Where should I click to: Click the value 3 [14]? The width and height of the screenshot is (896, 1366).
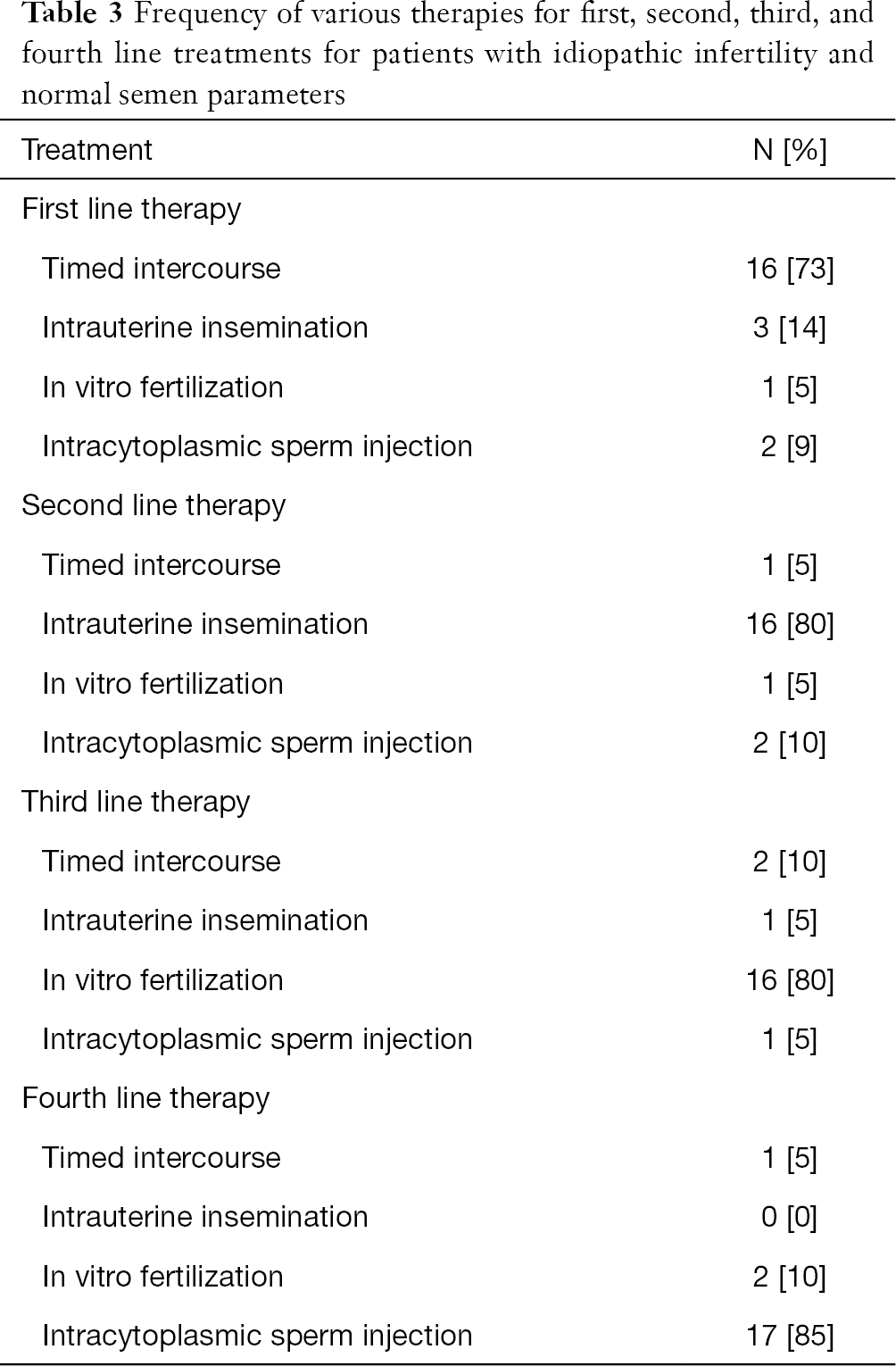point(790,328)
